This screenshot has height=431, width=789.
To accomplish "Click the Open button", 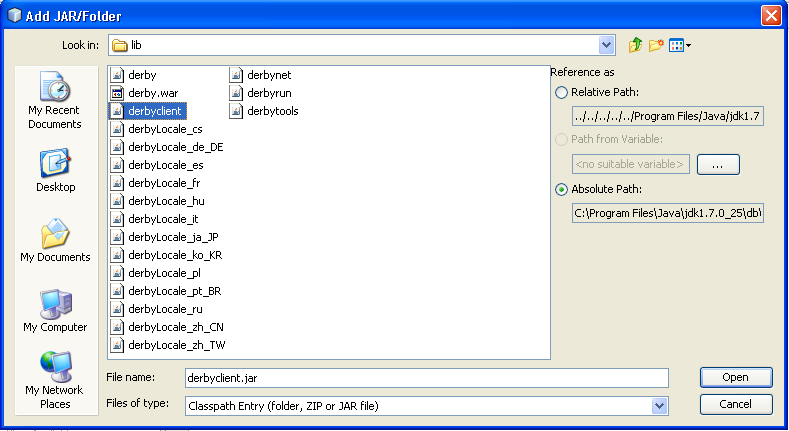I will point(736,377).
